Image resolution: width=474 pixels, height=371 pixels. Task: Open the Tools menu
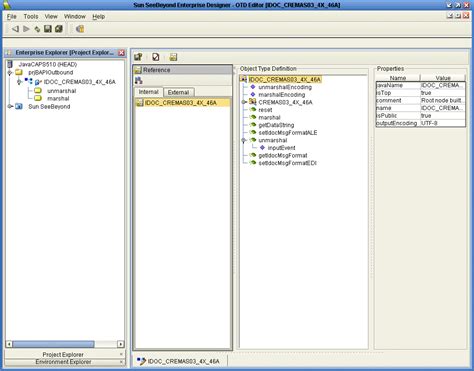pos(31,16)
